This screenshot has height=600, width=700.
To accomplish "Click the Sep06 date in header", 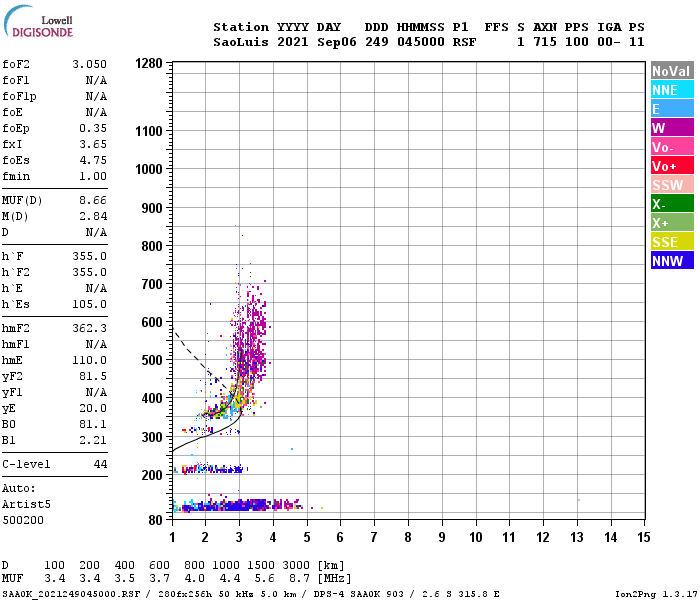I will coord(337,42).
